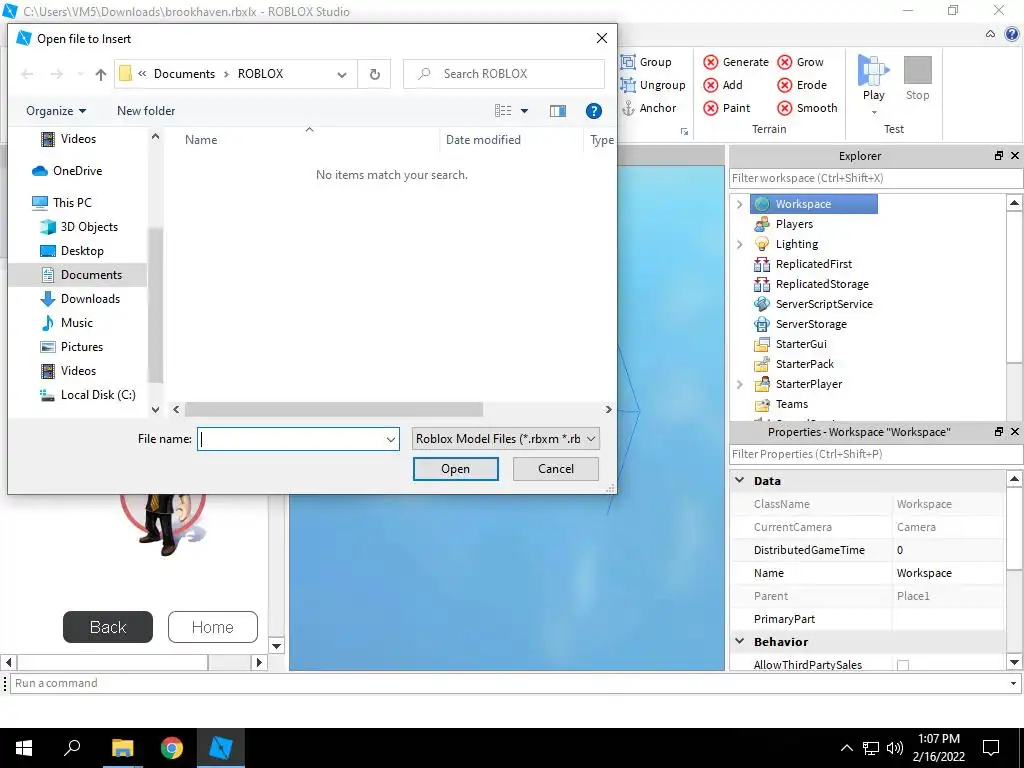Click Cancel button in dialog
This screenshot has width=1024, height=768.
pos(556,469)
